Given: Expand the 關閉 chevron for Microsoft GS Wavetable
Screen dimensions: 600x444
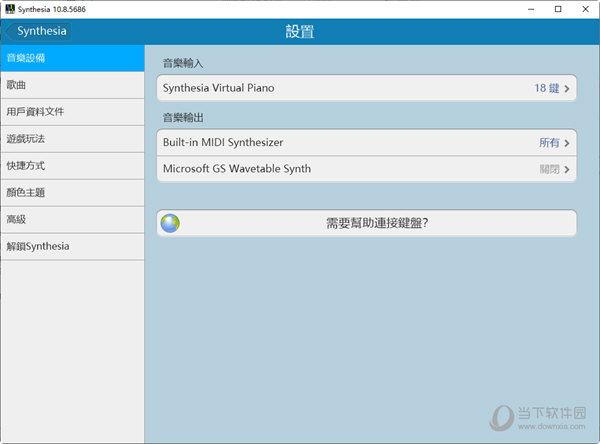Looking at the screenshot, I should click(x=567, y=170).
